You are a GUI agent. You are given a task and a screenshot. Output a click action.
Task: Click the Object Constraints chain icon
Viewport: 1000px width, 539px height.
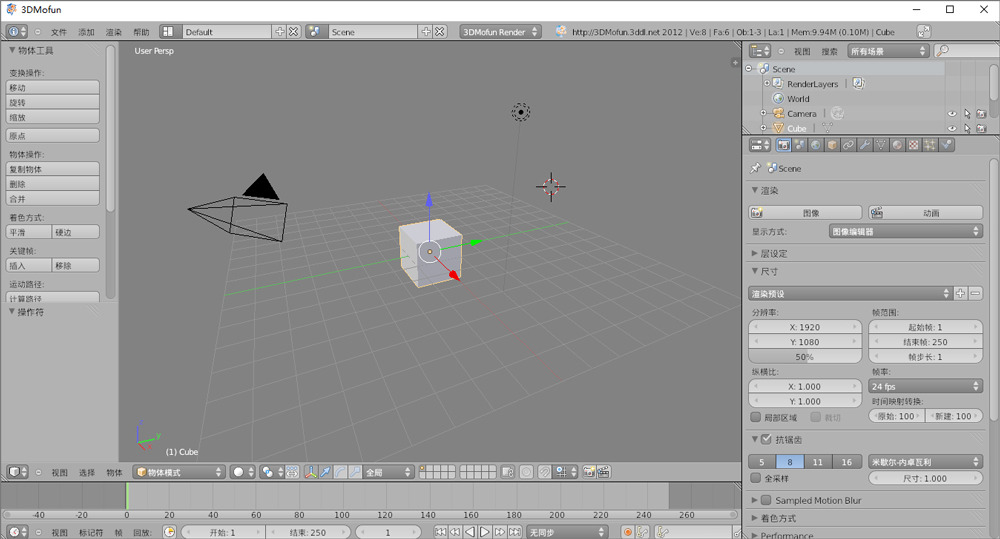[x=849, y=145]
